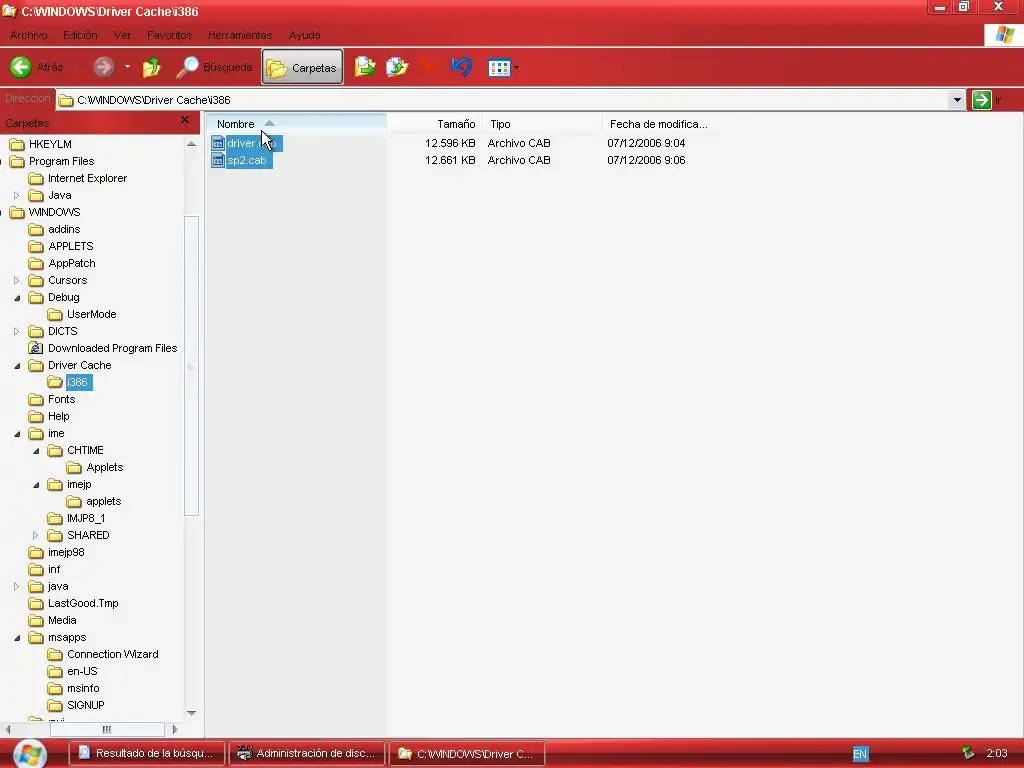Collapse the Debug folder
The height and width of the screenshot is (768, 1024).
click(x=16, y=298)
